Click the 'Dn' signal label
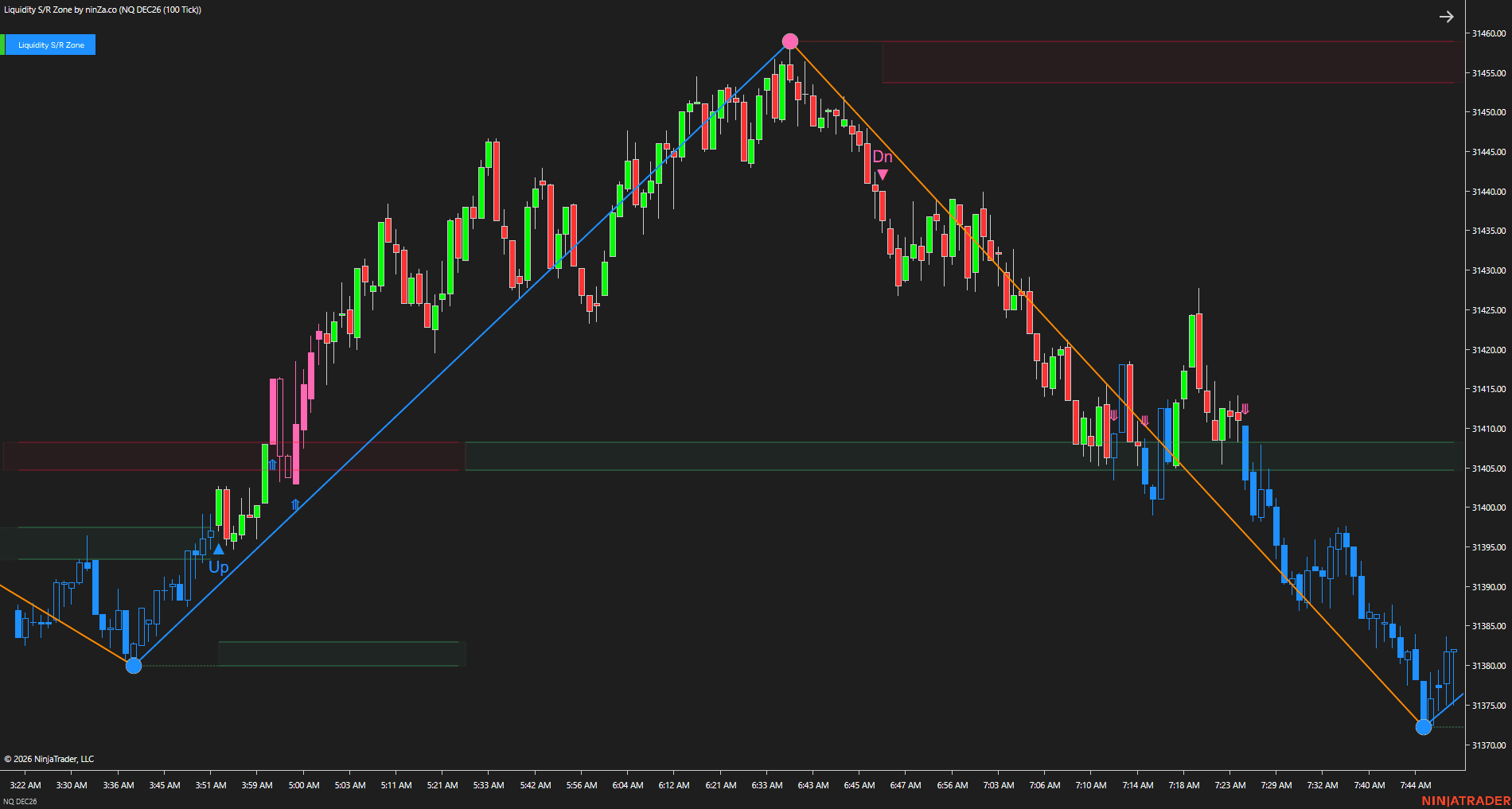The height and width of the screenshot is (809, 1512). pos(883,157)
